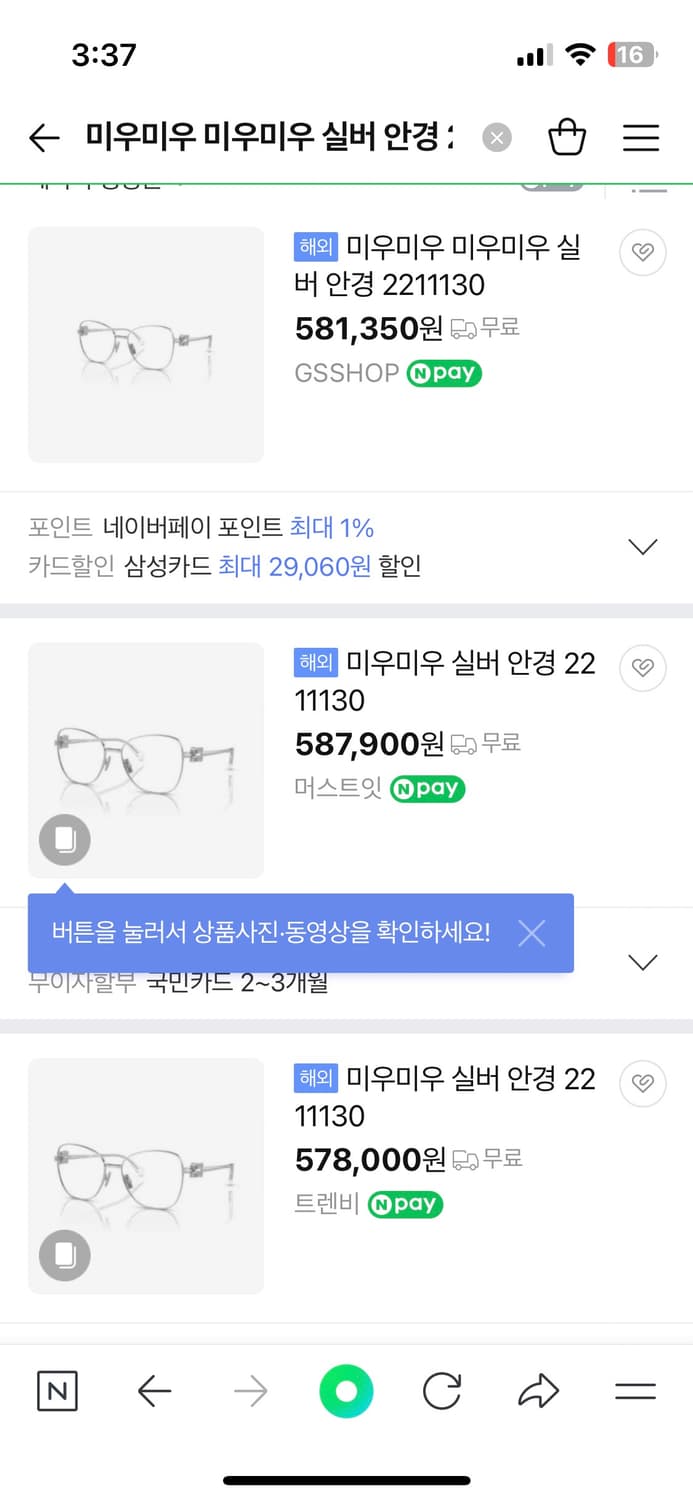Tap the page refresh icon
The image size is (693, 1500).
click(441, 1390)
